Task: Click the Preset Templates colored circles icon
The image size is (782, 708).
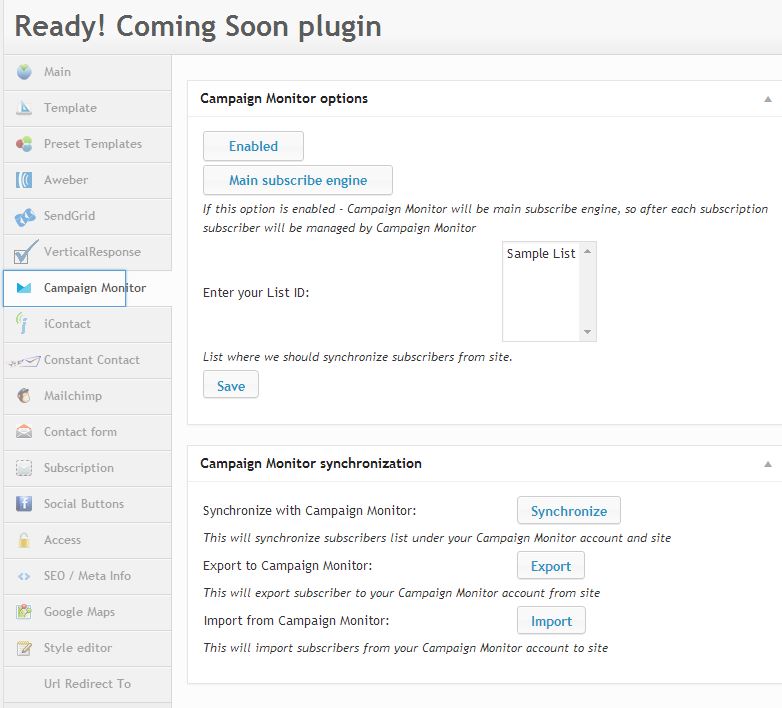Action: [x=24, y=144]
